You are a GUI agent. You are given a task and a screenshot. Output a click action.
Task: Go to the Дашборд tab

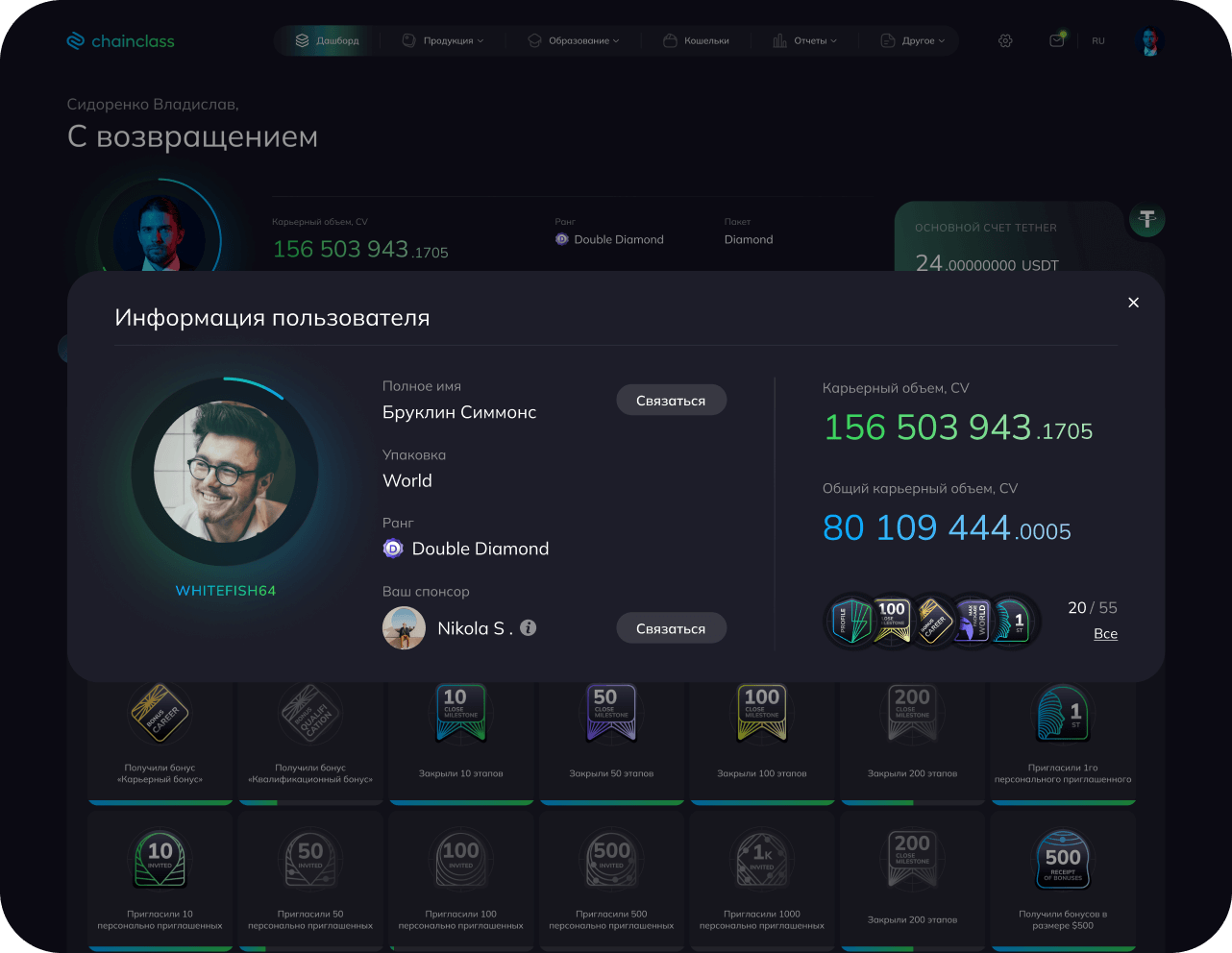click(328, 41)
